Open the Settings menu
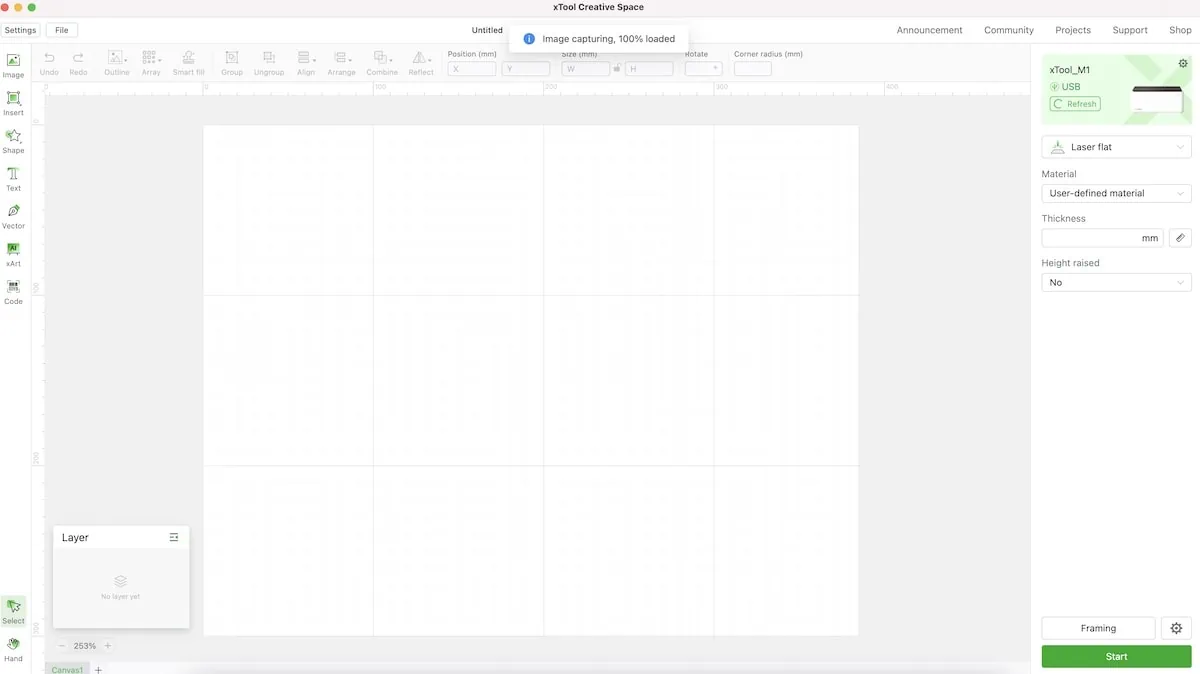 [21, 30]
